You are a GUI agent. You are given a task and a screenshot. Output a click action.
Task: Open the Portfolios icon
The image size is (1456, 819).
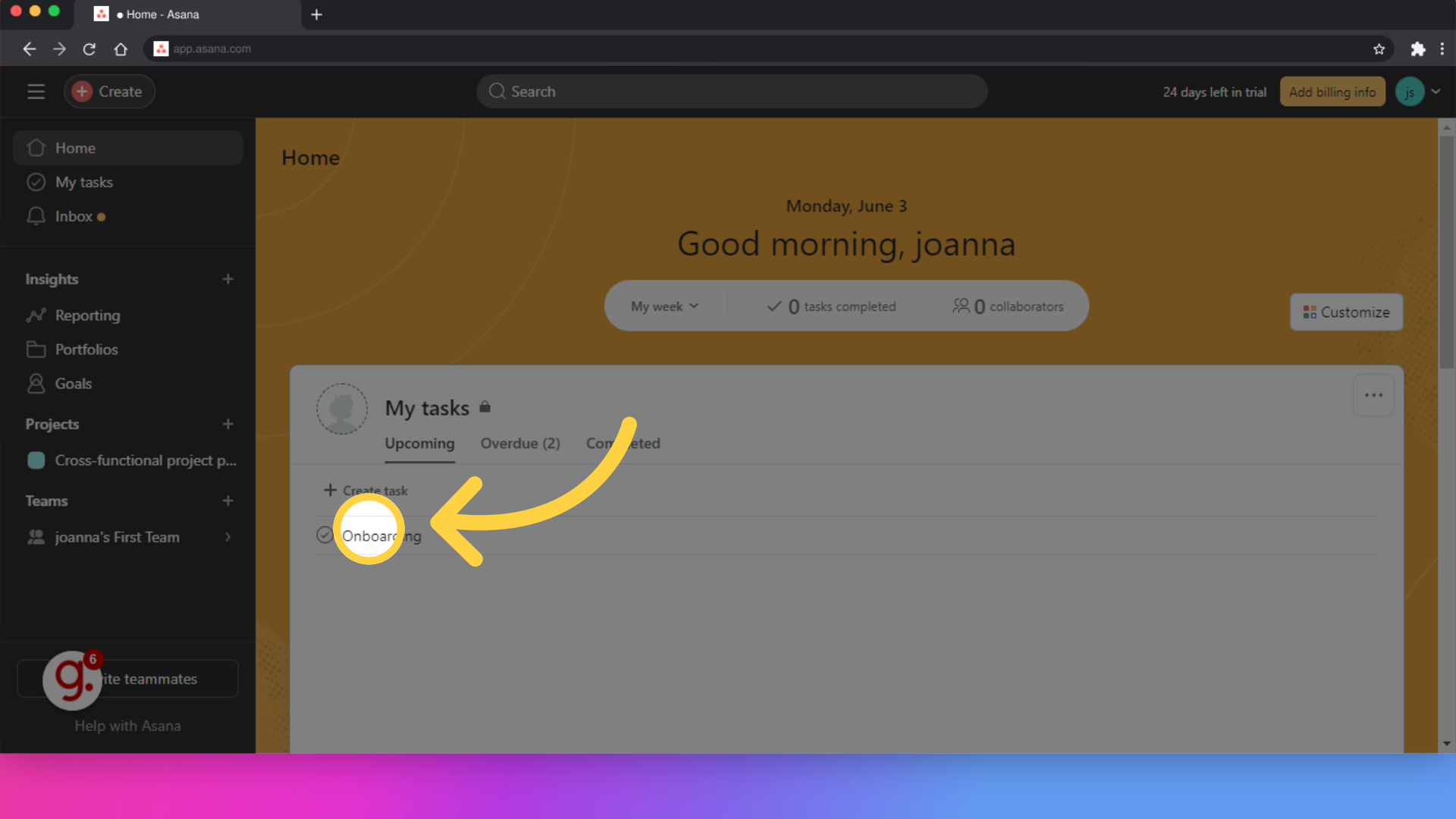click(36, 348)
